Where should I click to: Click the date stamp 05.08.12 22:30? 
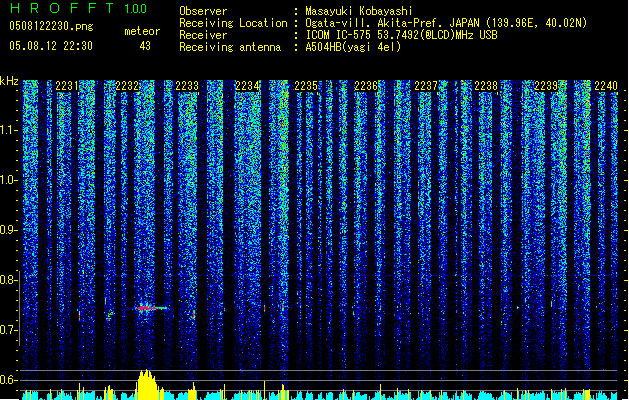(51, 46)
